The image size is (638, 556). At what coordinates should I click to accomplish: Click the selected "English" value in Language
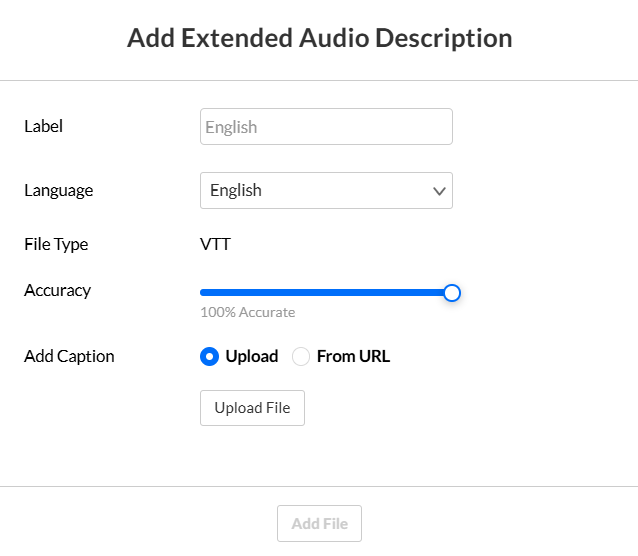236,190
